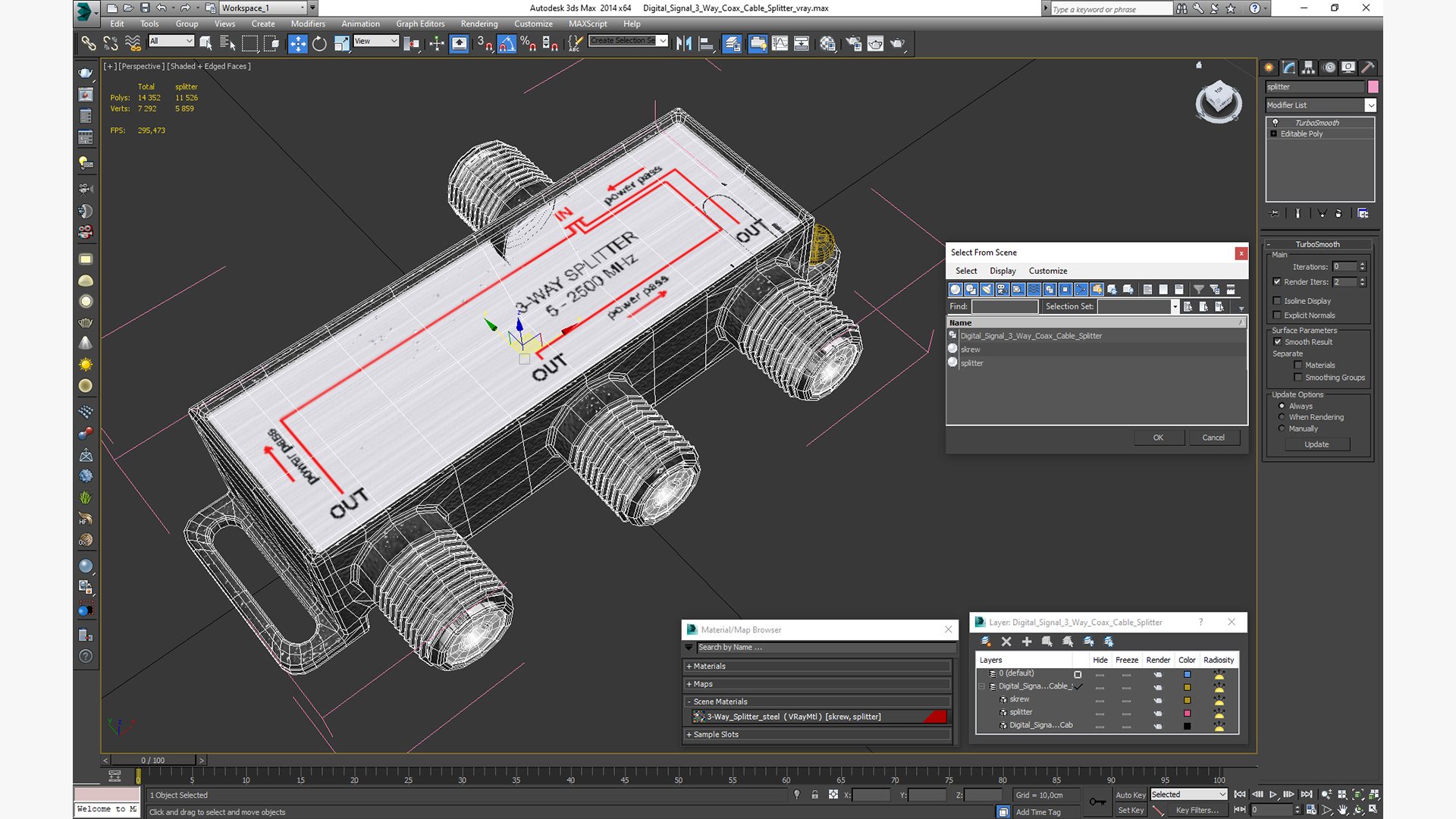
Task: Open the Mirror tool
Action: pos(683,44)
